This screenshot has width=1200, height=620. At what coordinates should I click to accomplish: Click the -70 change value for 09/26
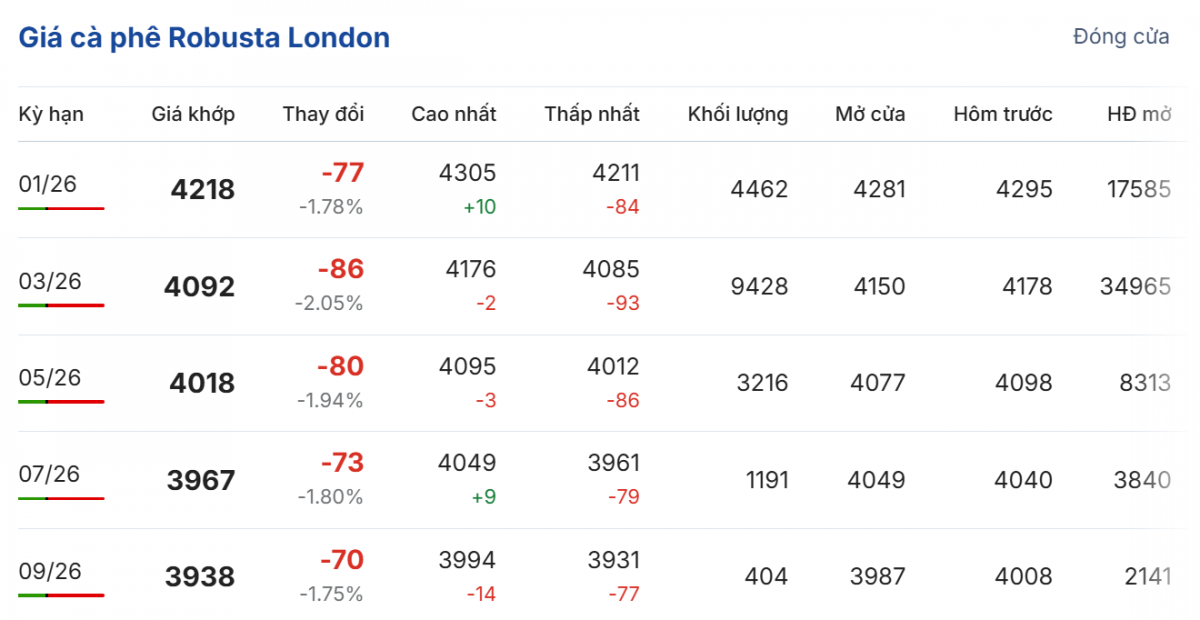tap(341, 559)
